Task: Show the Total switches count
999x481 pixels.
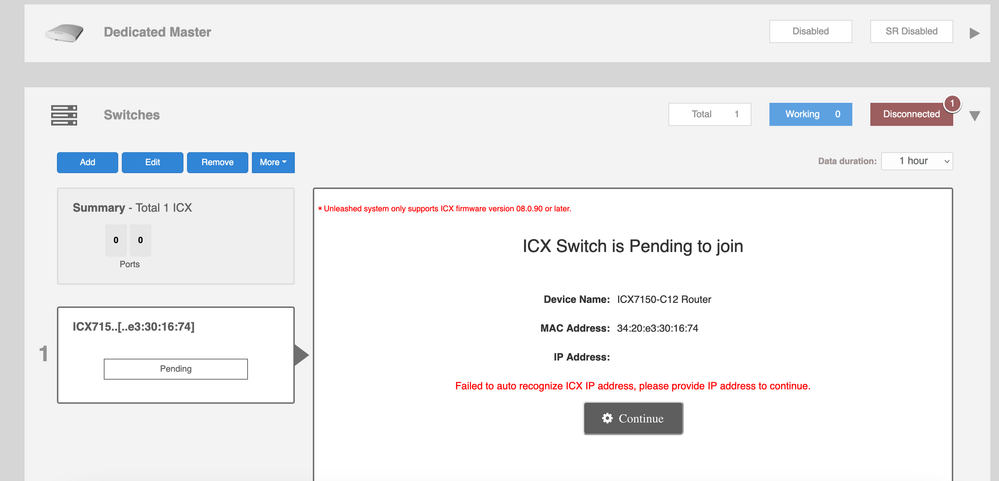Action: pyautogui.click(x=709, y=114)
